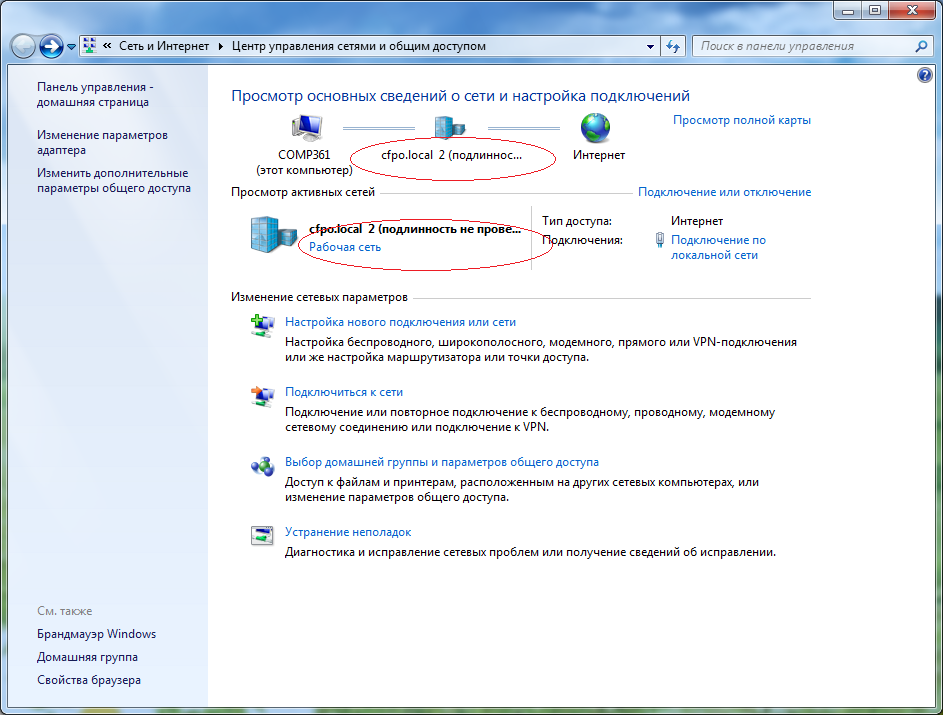Click the Подключиться к сети icon
The width and height of the screenshot is (943, 715).
262,394
